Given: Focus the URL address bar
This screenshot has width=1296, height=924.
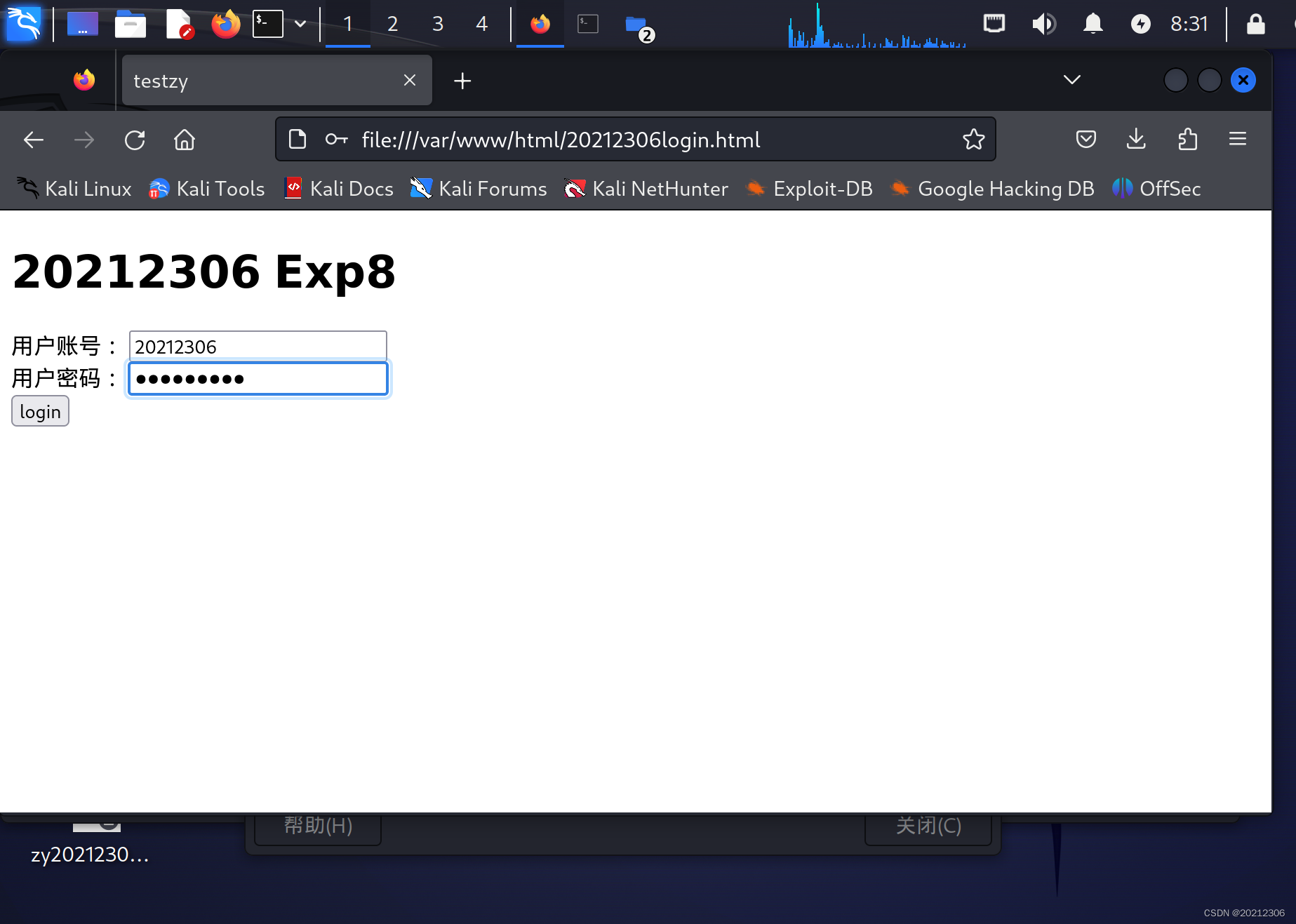Looking at the screenshot, I should coord(635,140).
